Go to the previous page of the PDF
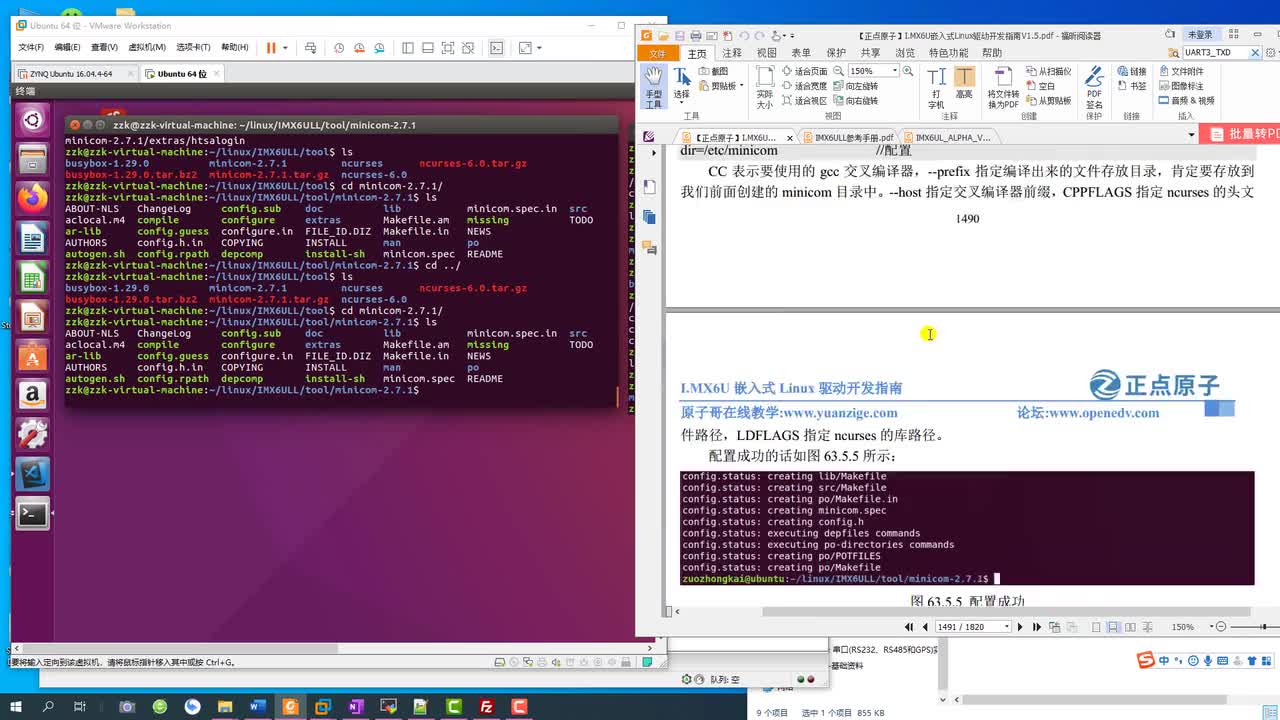Screen dimensions: 1280x720 [923, 627]
